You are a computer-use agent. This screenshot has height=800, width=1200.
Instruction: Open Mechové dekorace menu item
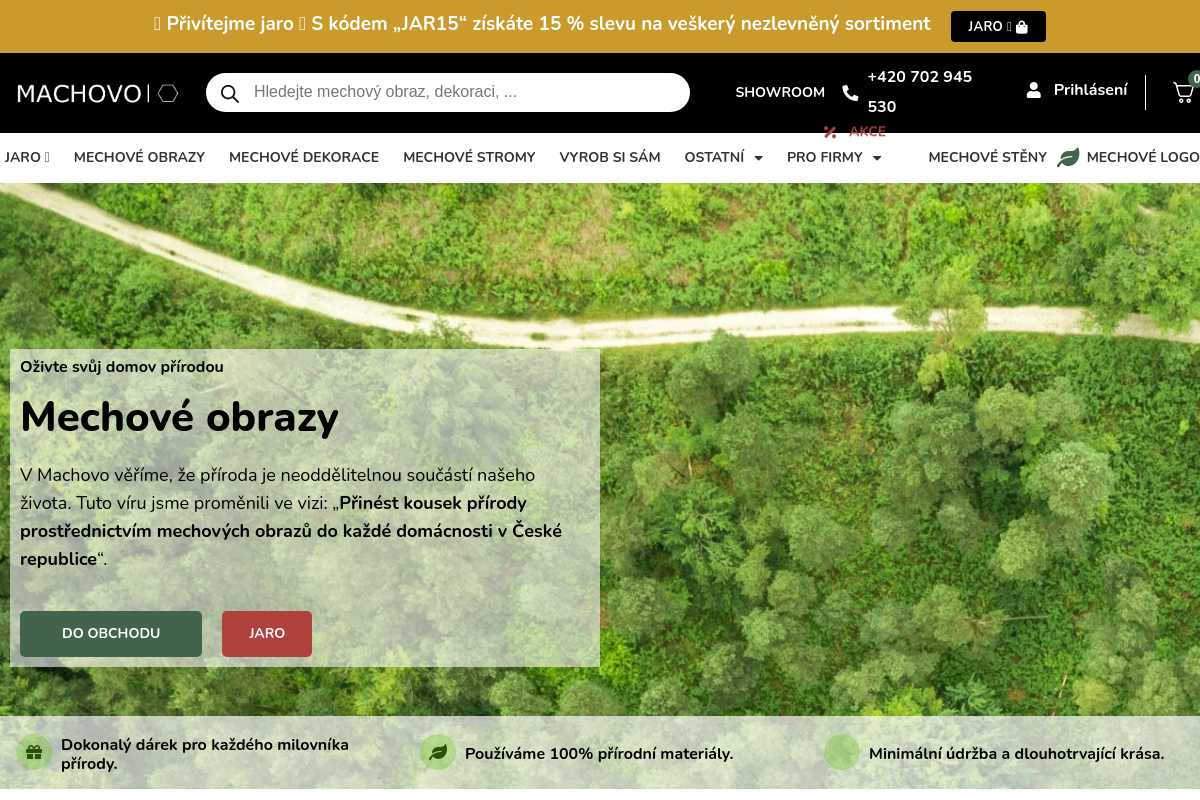[304, 157]
